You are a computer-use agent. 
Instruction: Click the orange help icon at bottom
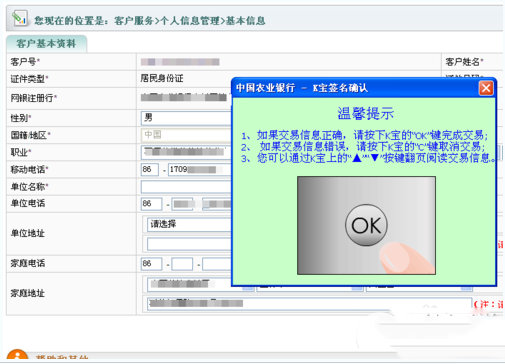(x=17, y=355)
